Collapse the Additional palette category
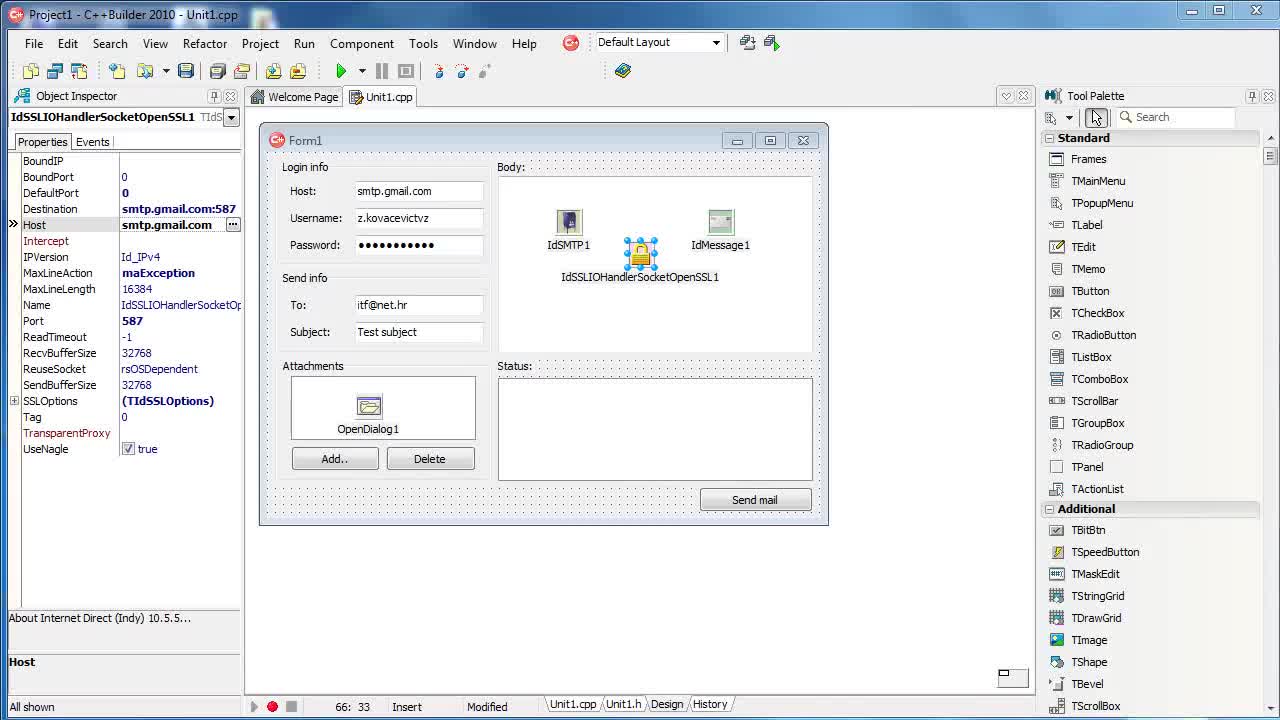The width and height of the screenshot is (1280, 720). pyautogui.click(x=1049, y=509)
